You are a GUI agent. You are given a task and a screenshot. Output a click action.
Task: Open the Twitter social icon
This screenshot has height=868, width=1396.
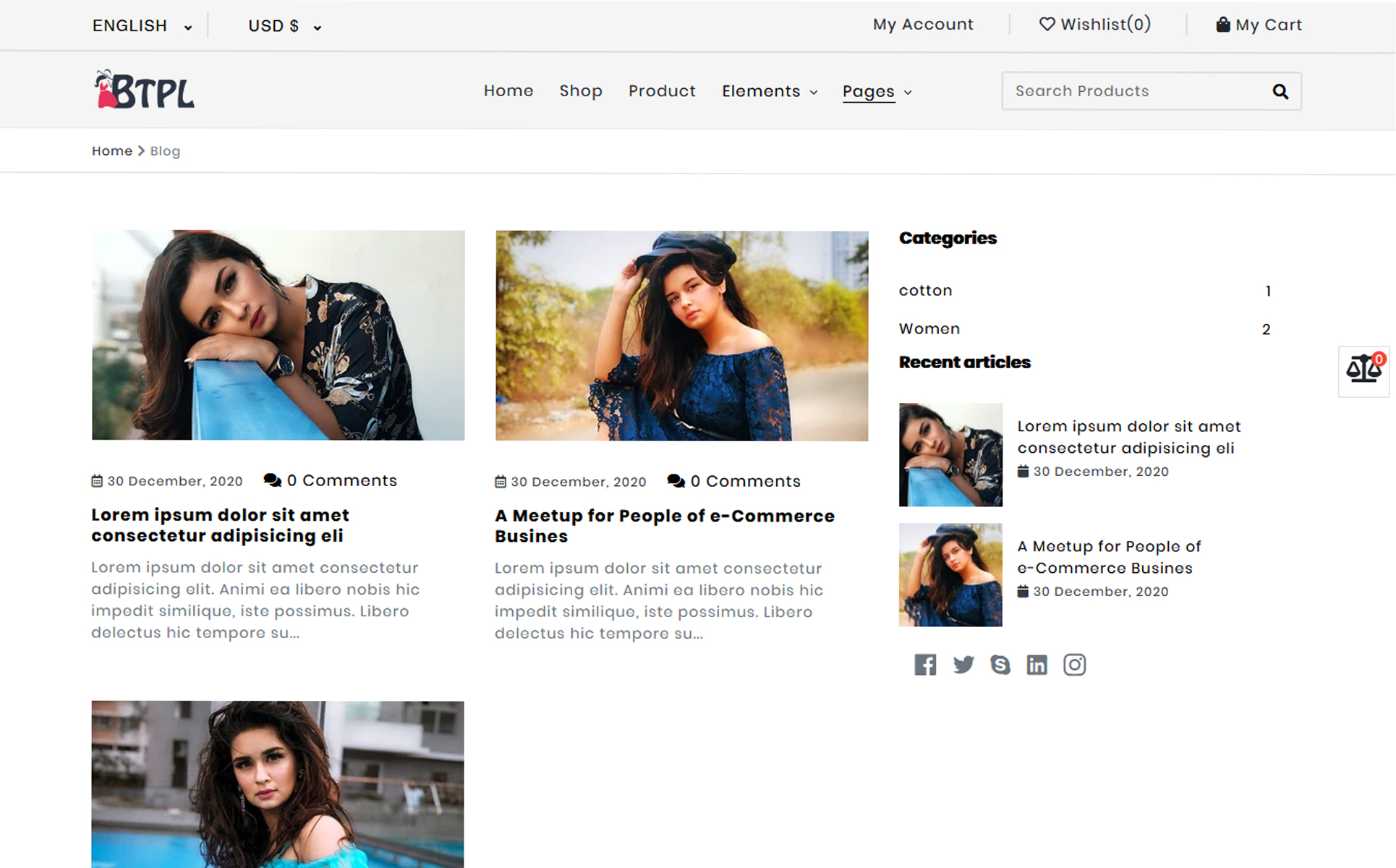click(963, 664)
